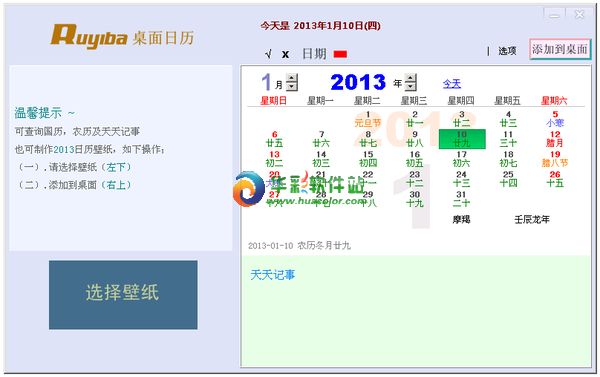600x377 pixels.
Task: Select January 13 初二
Action: [x=274, y=159]
